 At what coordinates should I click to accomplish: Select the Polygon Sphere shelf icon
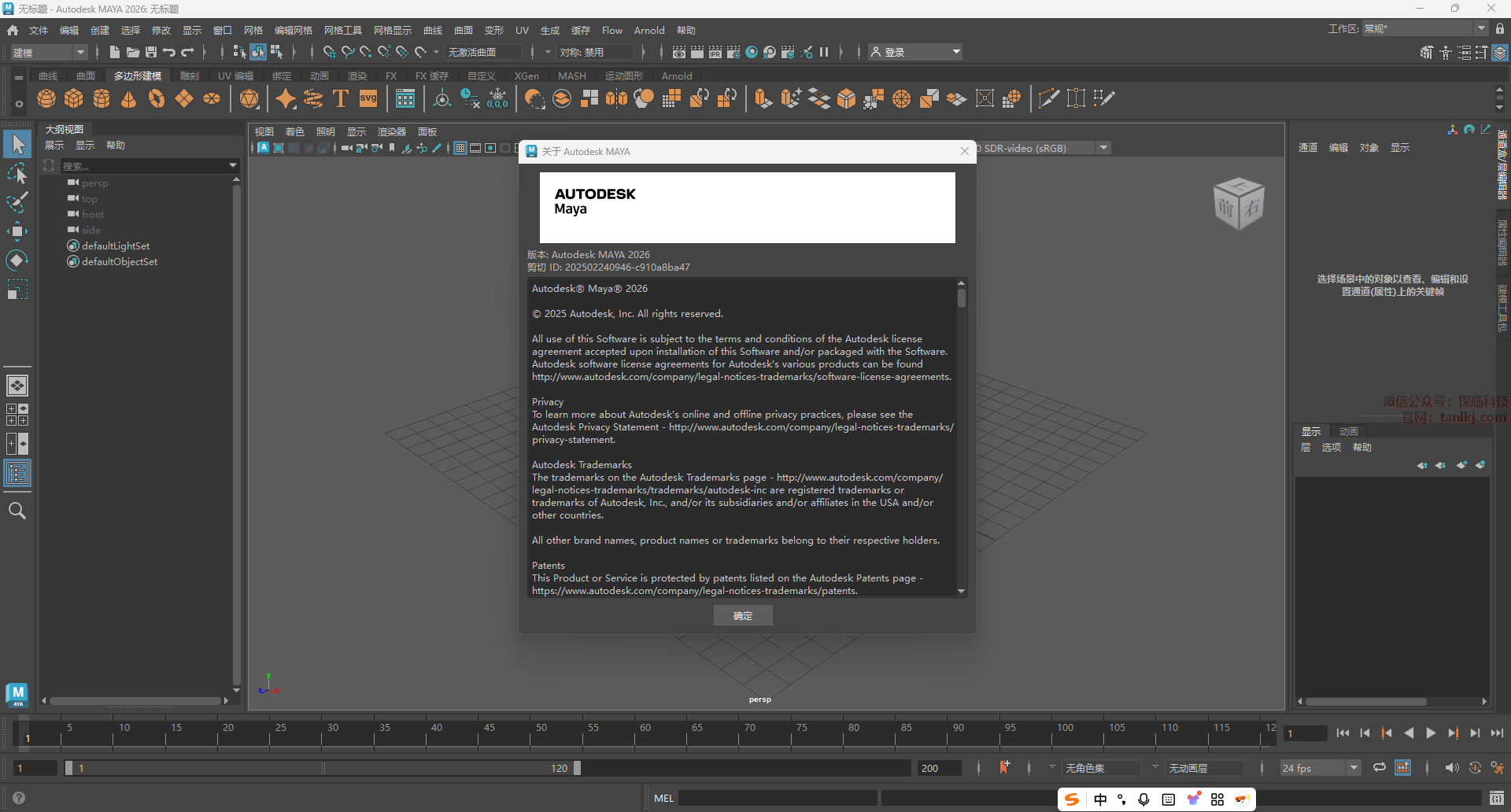tap(46, 99)
